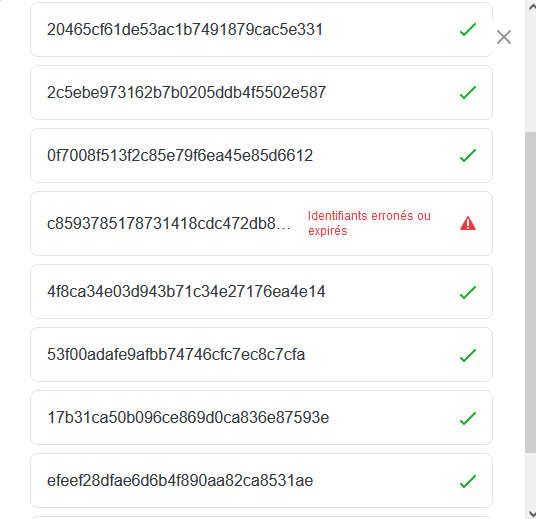
Task: Close the panel with the X button
Action: [x=504, y=37]
